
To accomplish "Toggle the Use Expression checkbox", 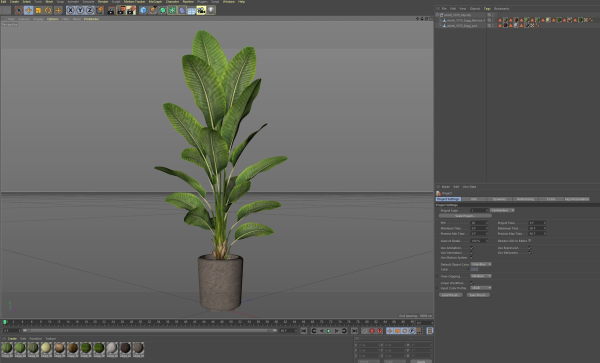I will click(530, 248).
